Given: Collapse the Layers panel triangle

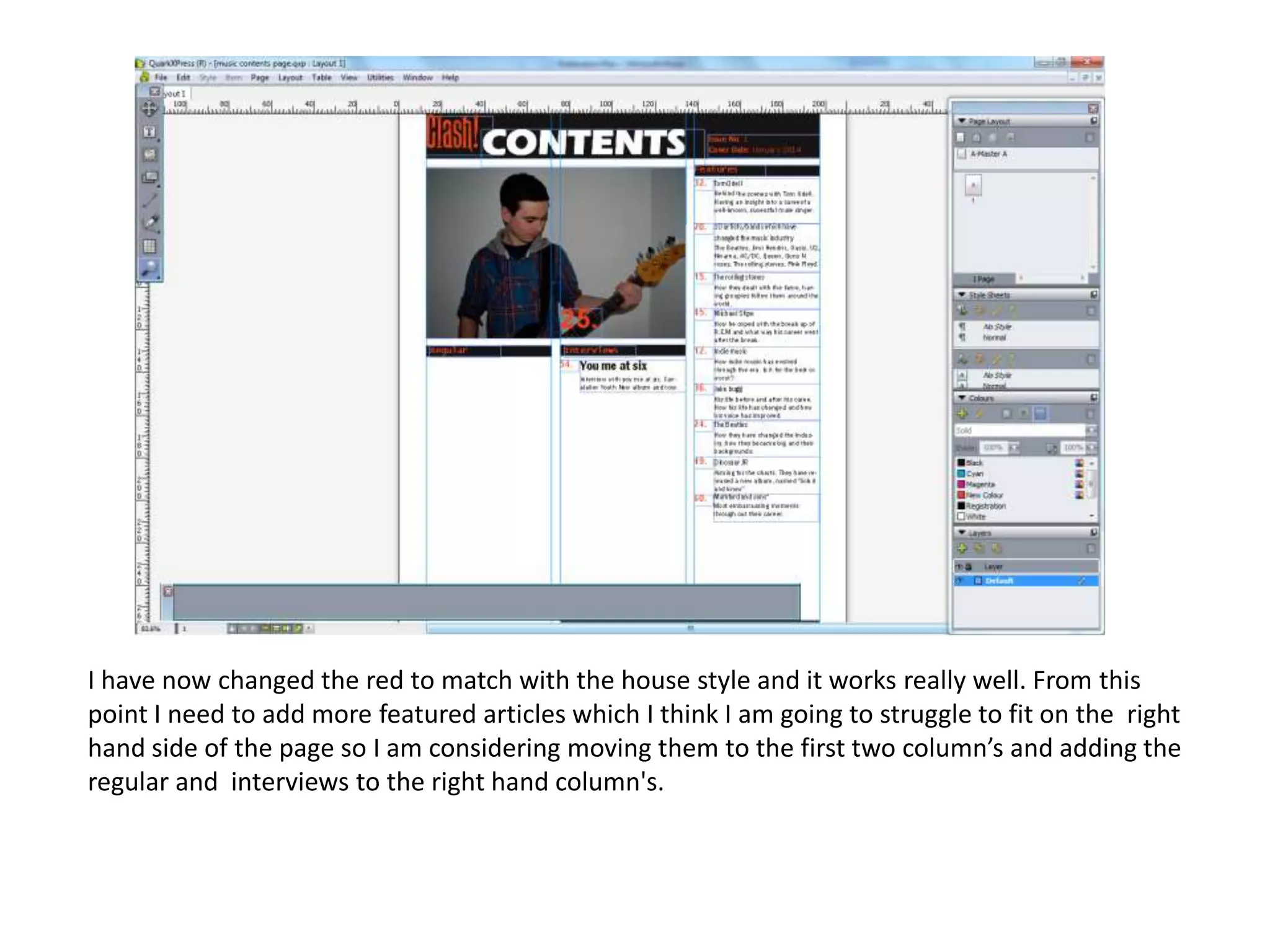Looking at the screenshot, I should (x=962, y=533).
